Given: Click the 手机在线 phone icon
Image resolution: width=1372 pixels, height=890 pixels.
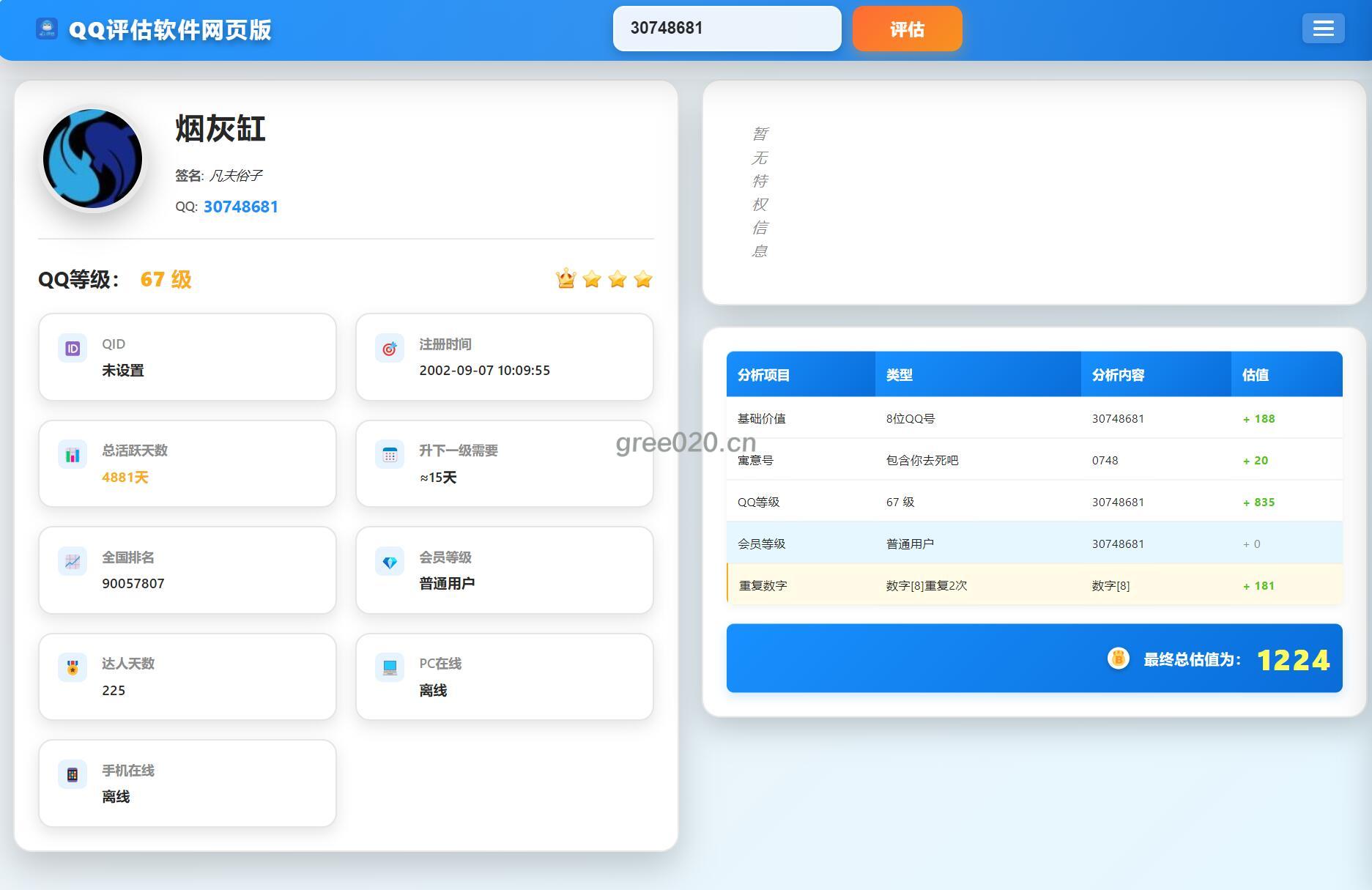Looking at the screenshot, I should coord(73,775).
